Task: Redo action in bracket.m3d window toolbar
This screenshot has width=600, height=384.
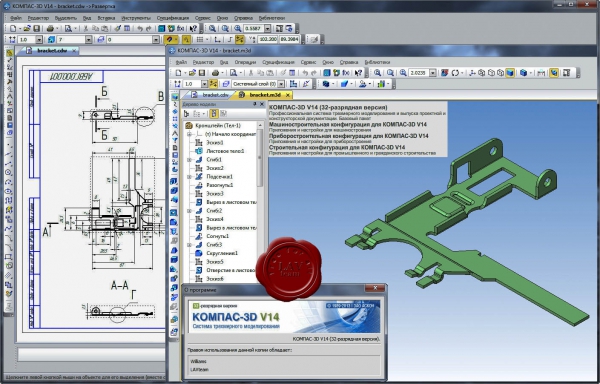Action: (x=314, y=73)
